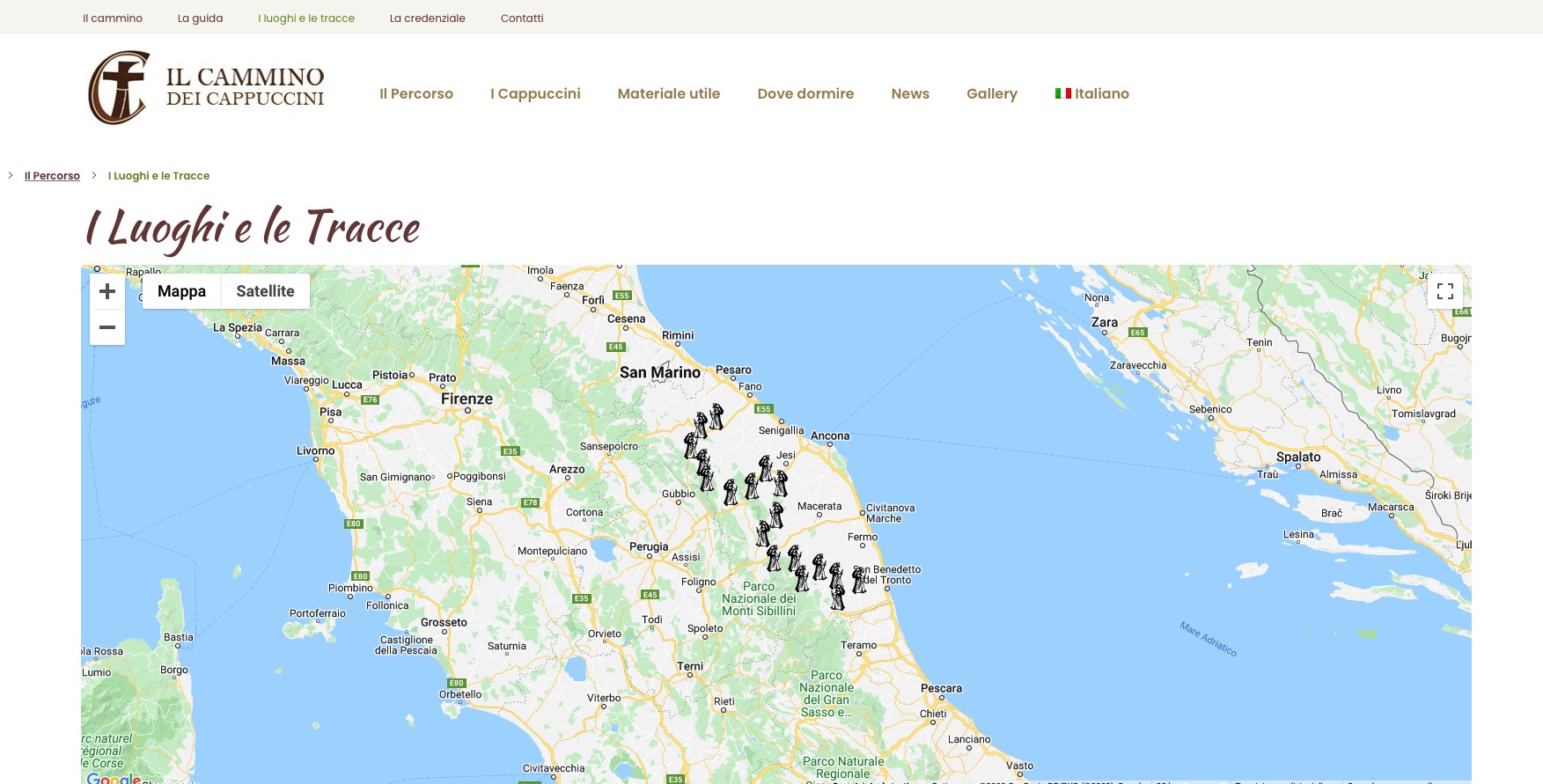
Task: Click the friar marker just below Jesi
Action: tap(781, 483)
